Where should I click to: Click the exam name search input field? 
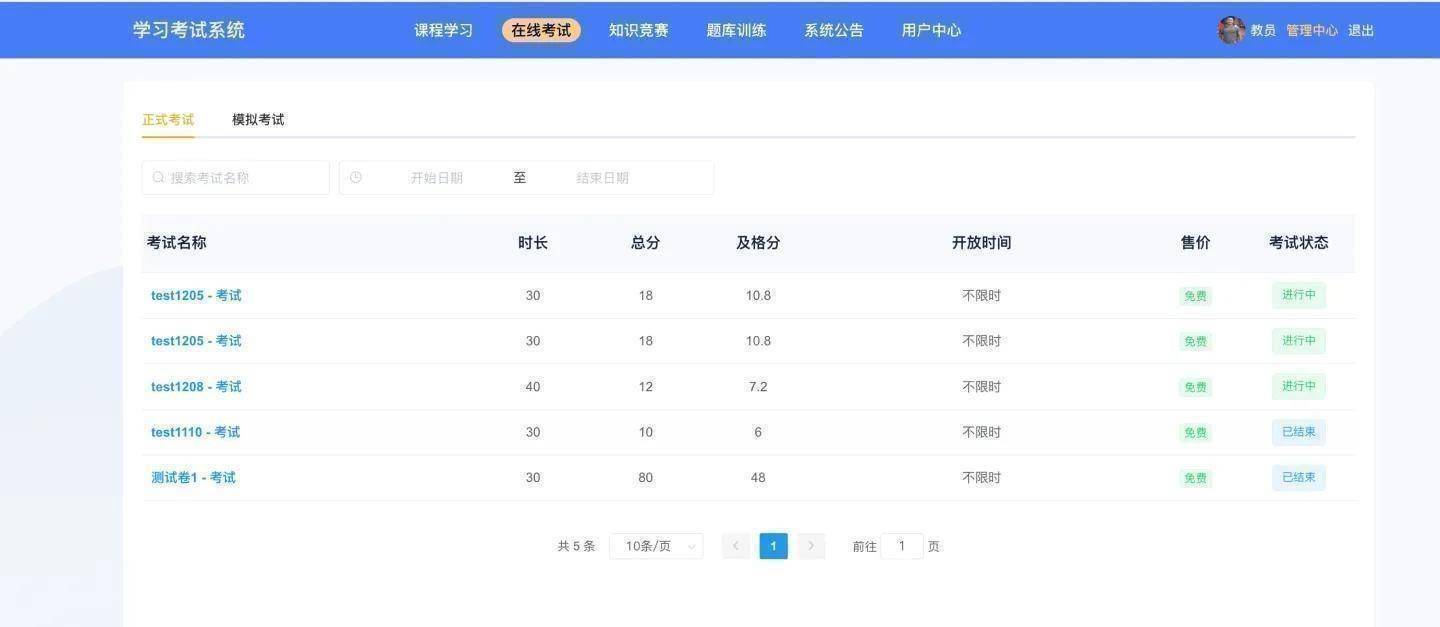pyautogui.click(x=240, y=177)
